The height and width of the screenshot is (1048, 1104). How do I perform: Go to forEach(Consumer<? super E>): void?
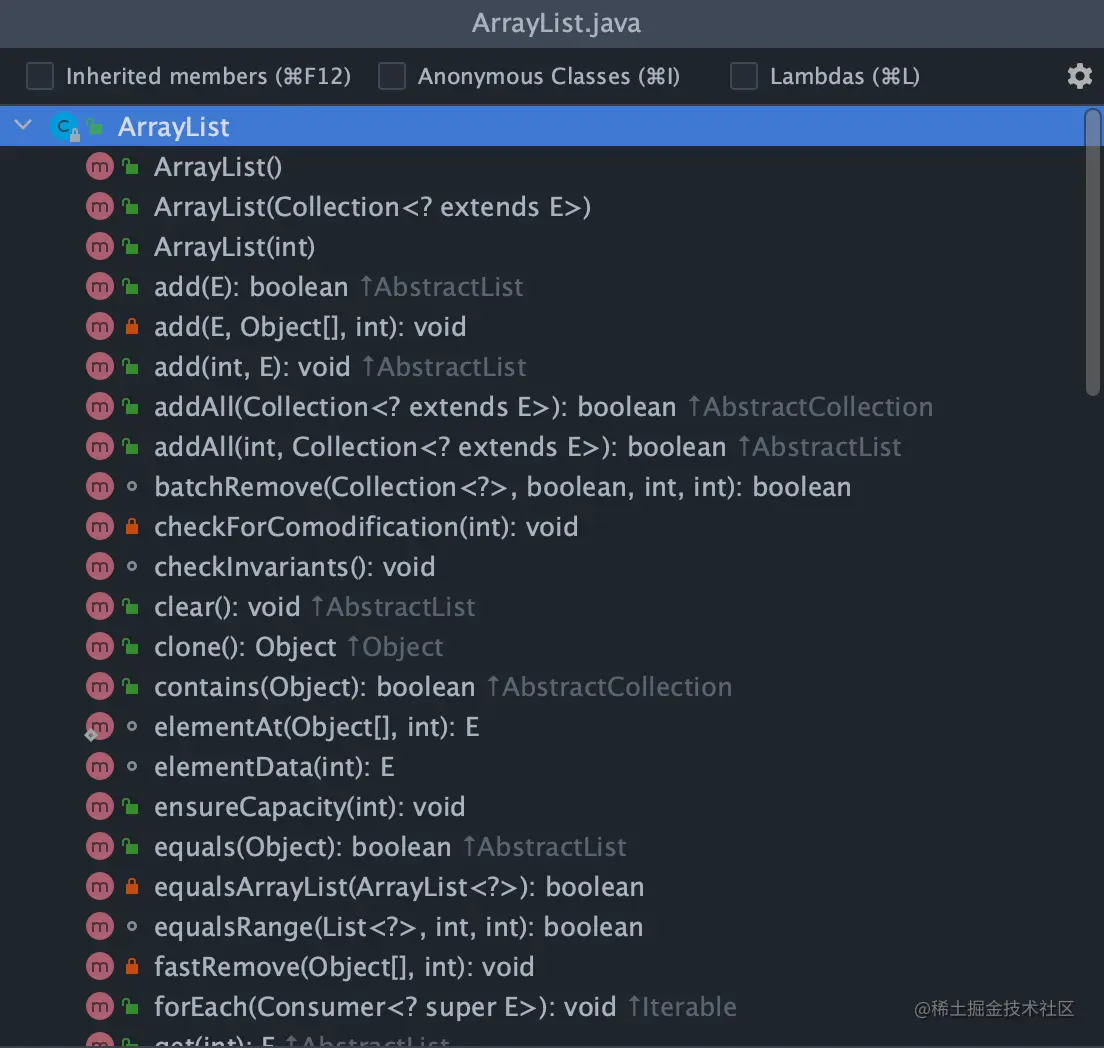(384, 1007)
